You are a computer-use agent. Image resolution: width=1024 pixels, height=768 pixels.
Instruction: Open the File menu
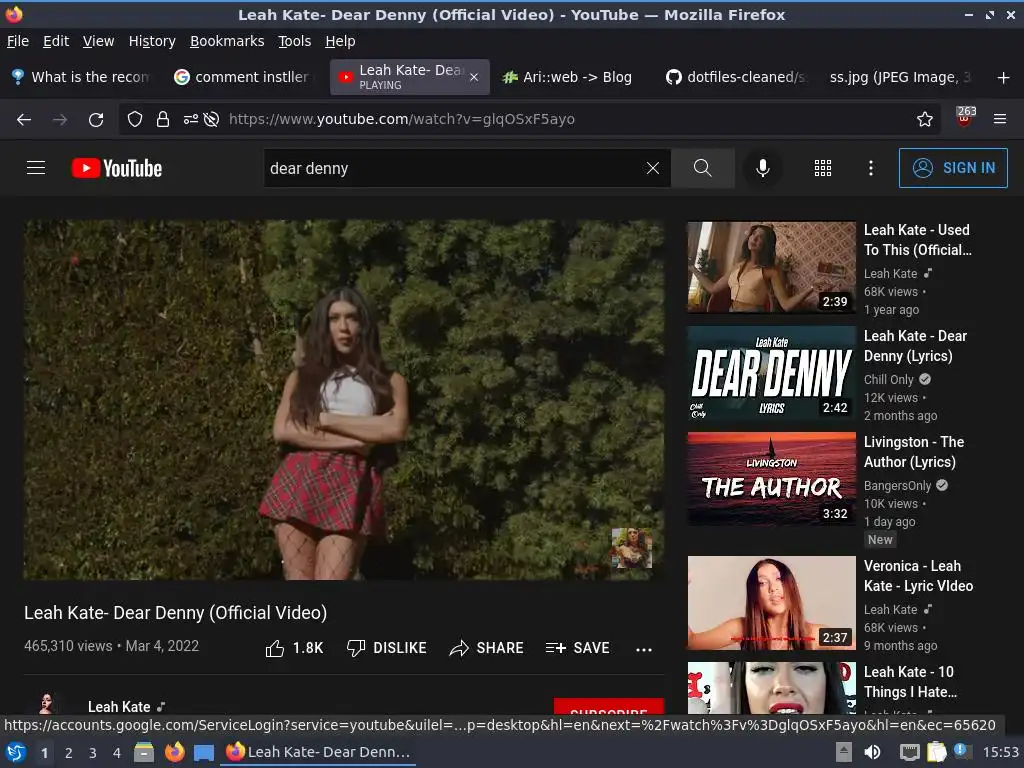(x=18, y=41)
